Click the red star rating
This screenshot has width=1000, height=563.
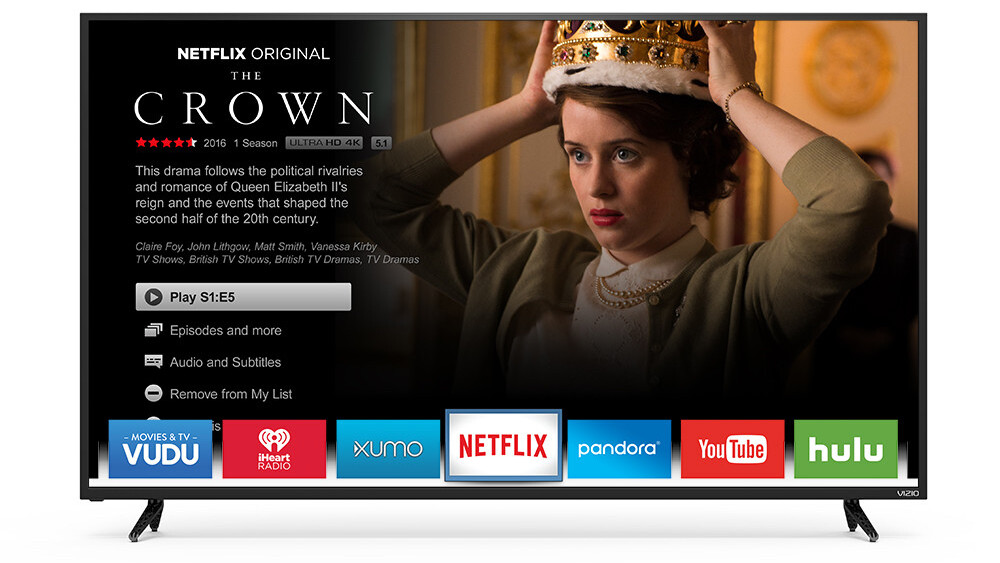click(x=166, y=143)
